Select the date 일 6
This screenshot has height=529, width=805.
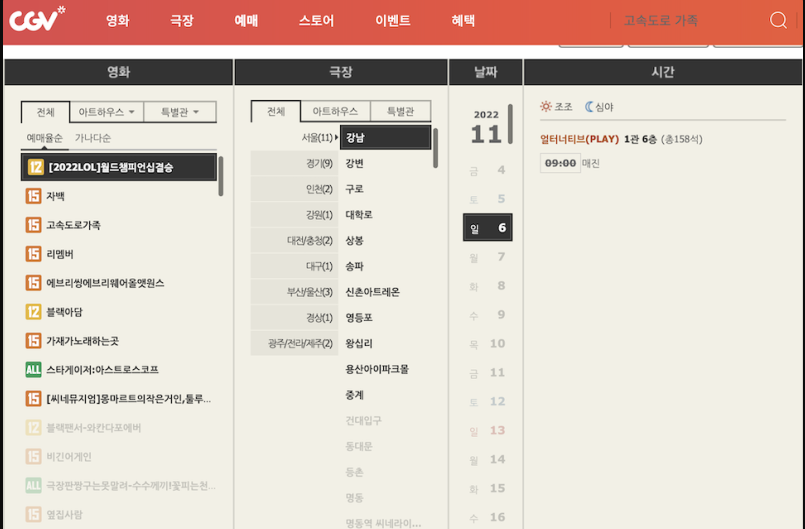[x=488, y=228]
